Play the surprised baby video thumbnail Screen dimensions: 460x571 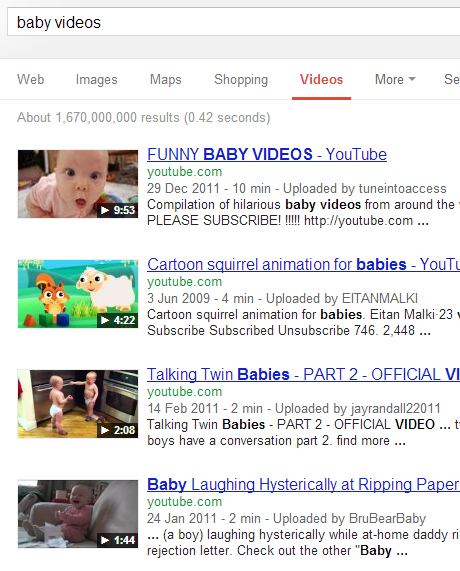click(x=78, y=184)
